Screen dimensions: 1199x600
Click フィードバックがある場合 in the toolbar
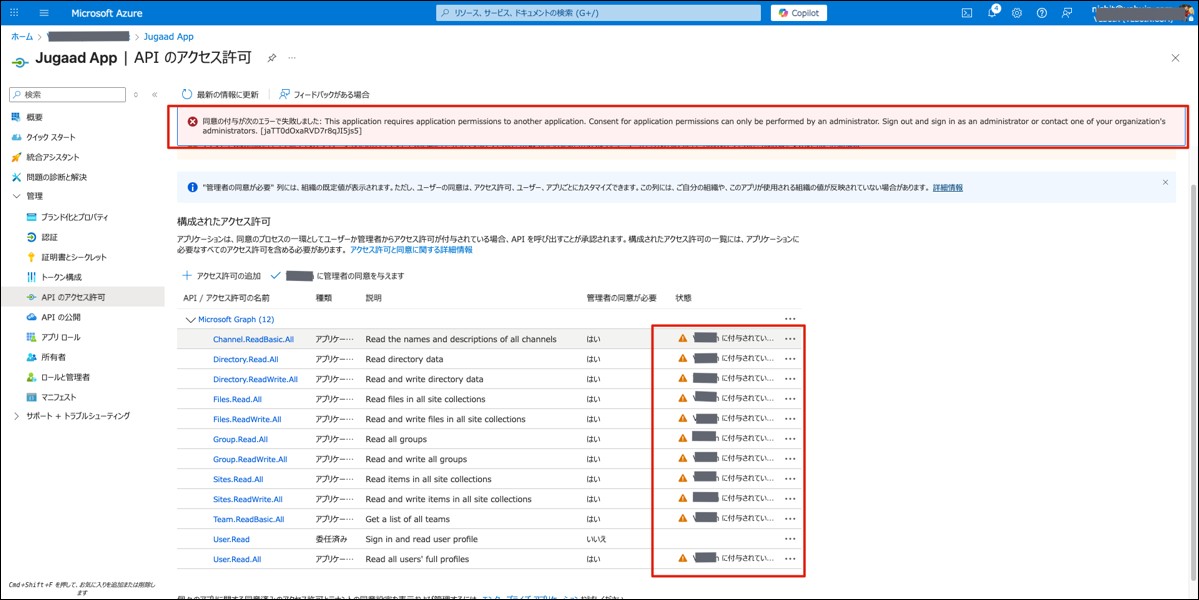coord(324,95)
